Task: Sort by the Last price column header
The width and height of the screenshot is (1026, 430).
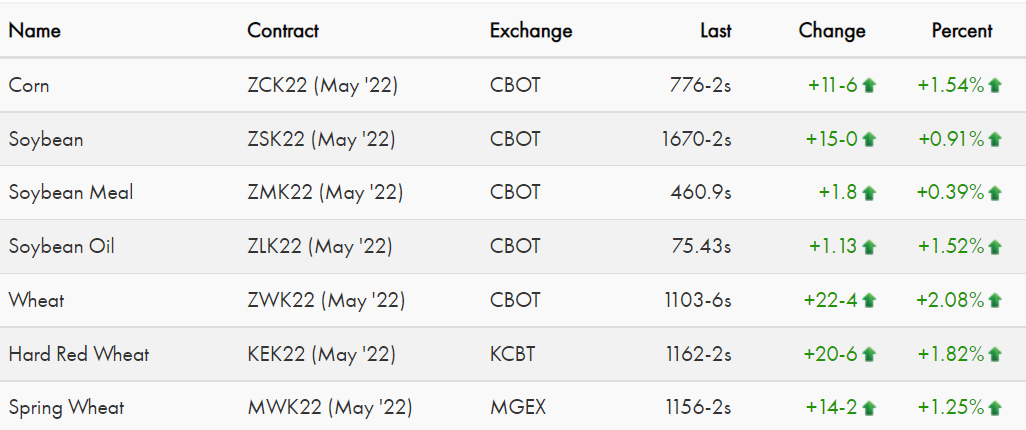Action: (x=716, y=31)
